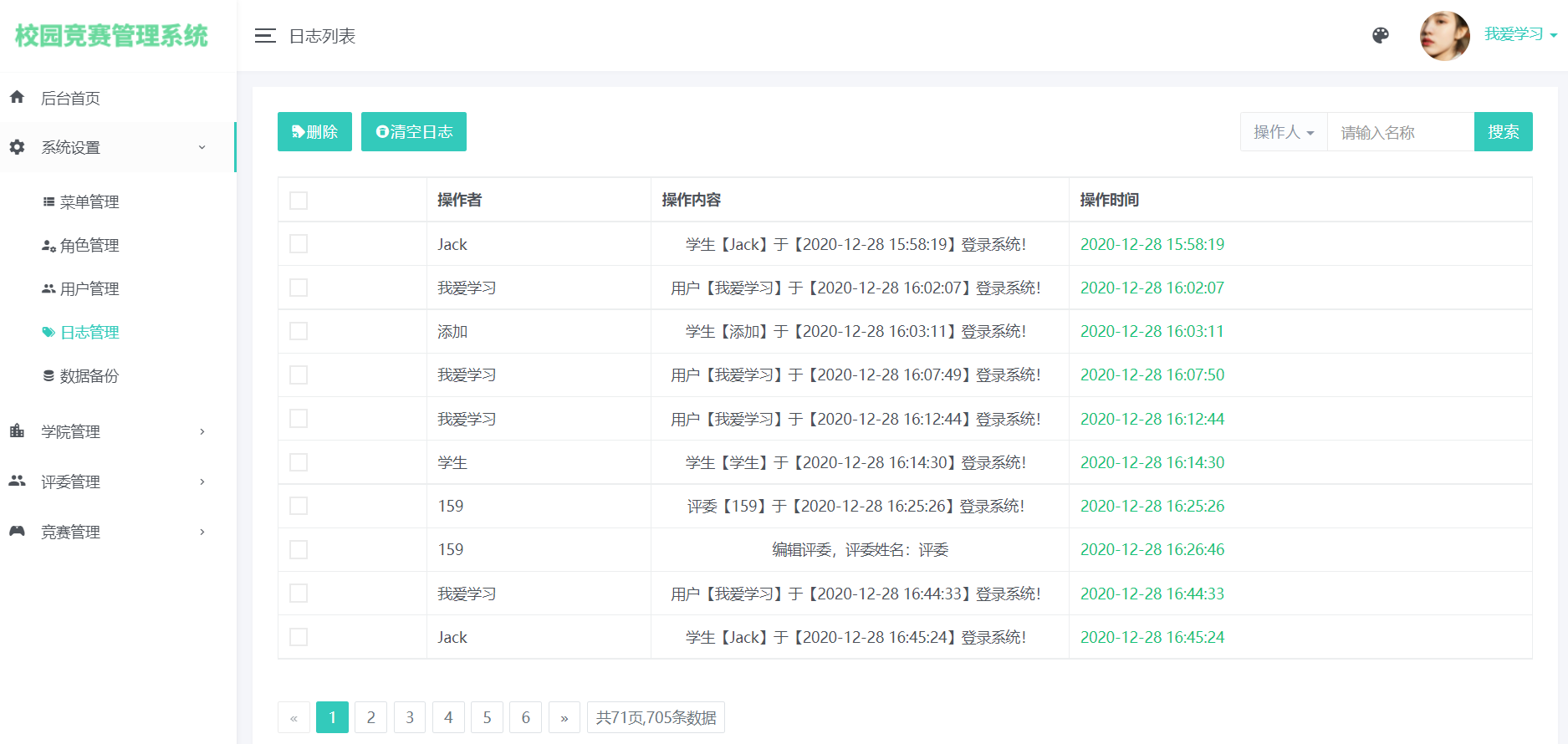Click the hamburger menu toggle icon

(265, 36)
